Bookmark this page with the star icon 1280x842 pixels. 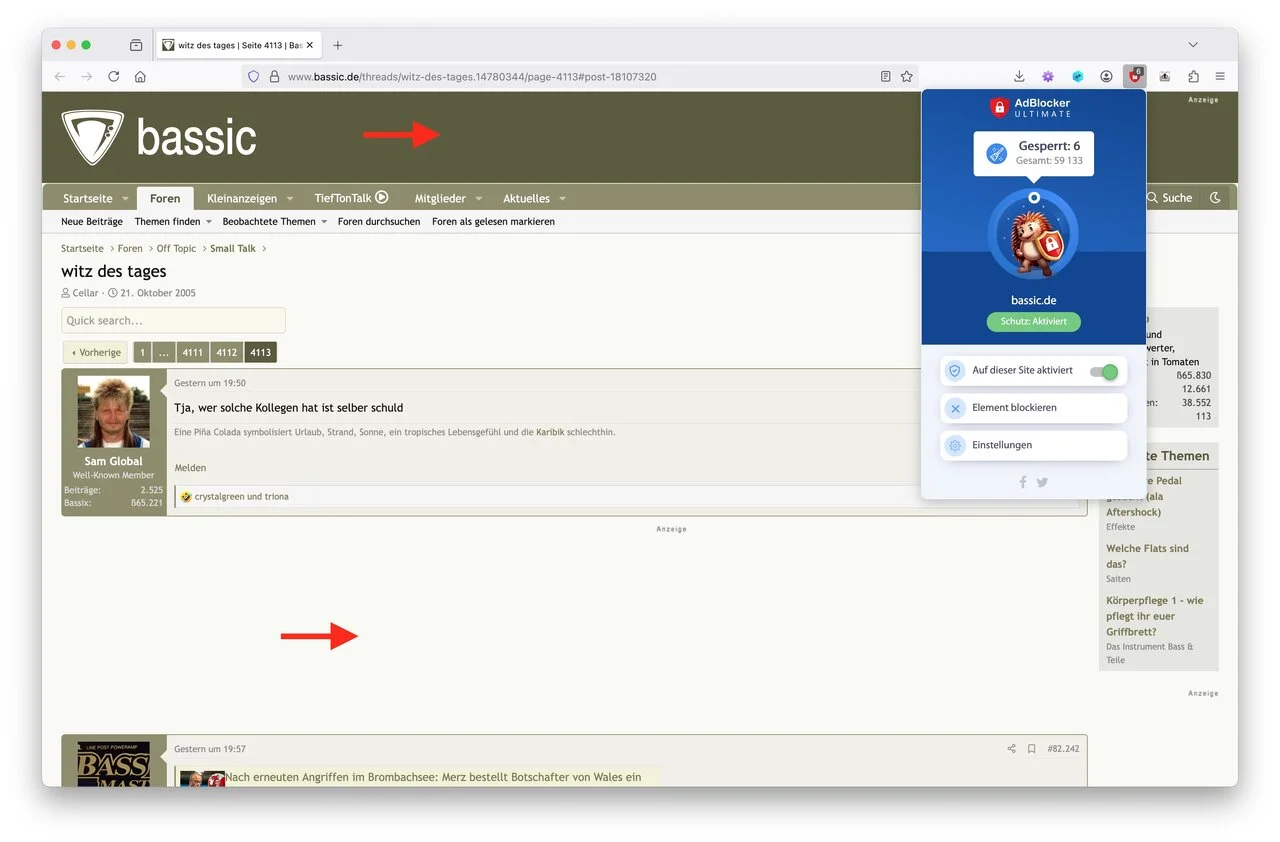click(907, 76)
